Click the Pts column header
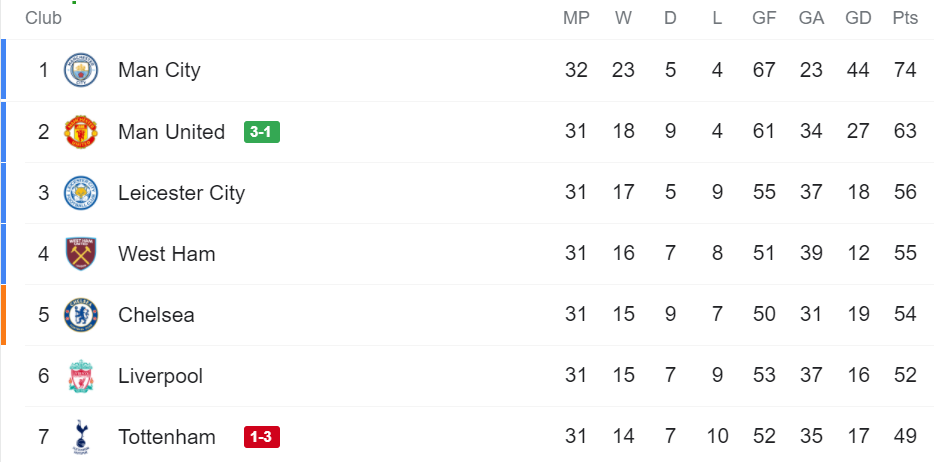The width and height of the screenshot is (934, 462). (905, 18)
